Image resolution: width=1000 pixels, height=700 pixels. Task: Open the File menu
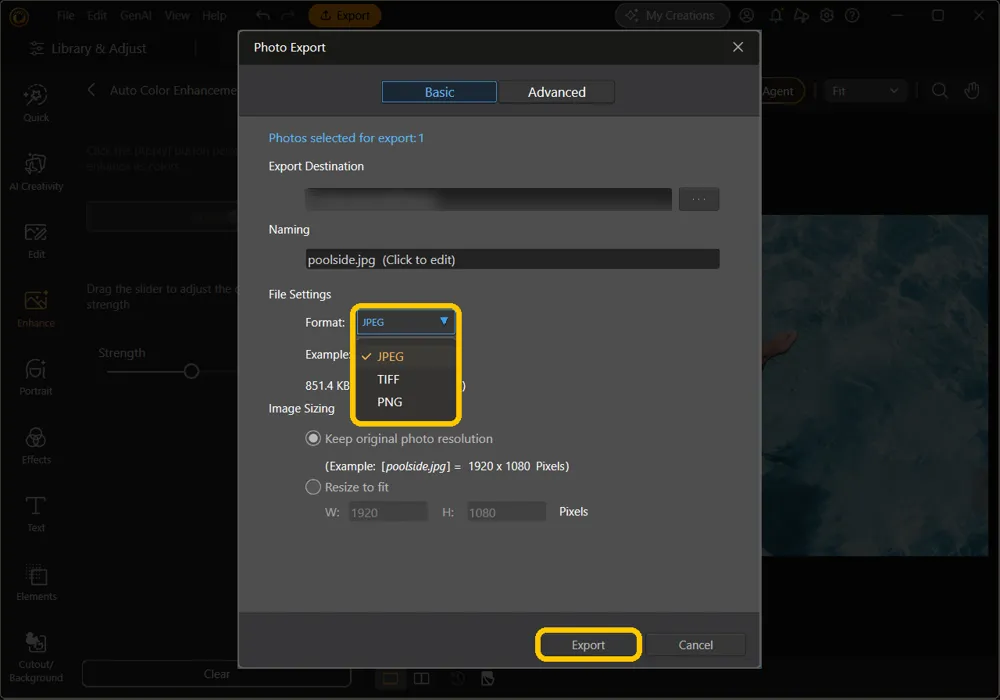[x=66, y=15]
